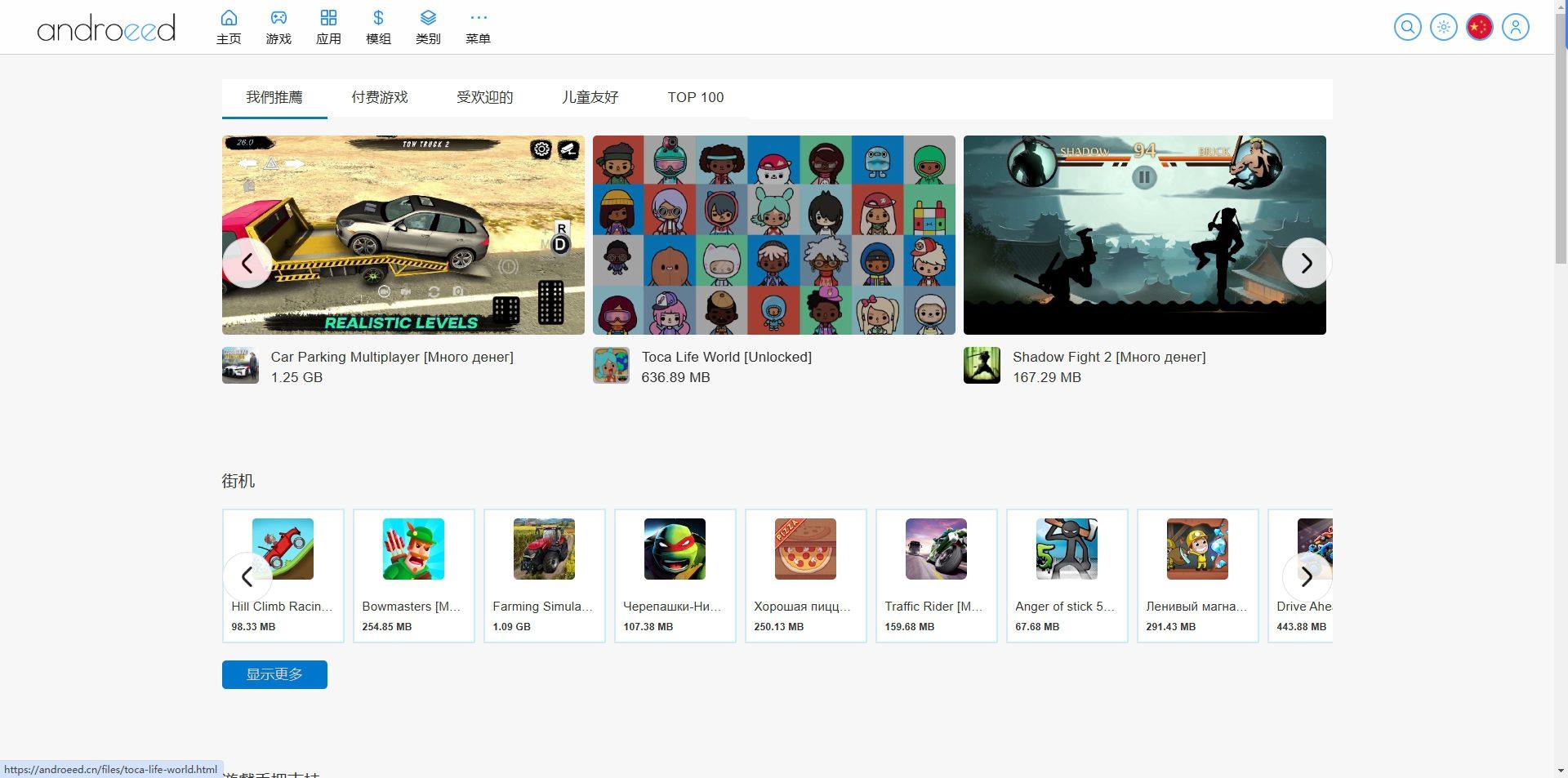Viewport: 1568px width, 778px height.
Task: Switch to the TOP 100 tab
Action: 695,98
